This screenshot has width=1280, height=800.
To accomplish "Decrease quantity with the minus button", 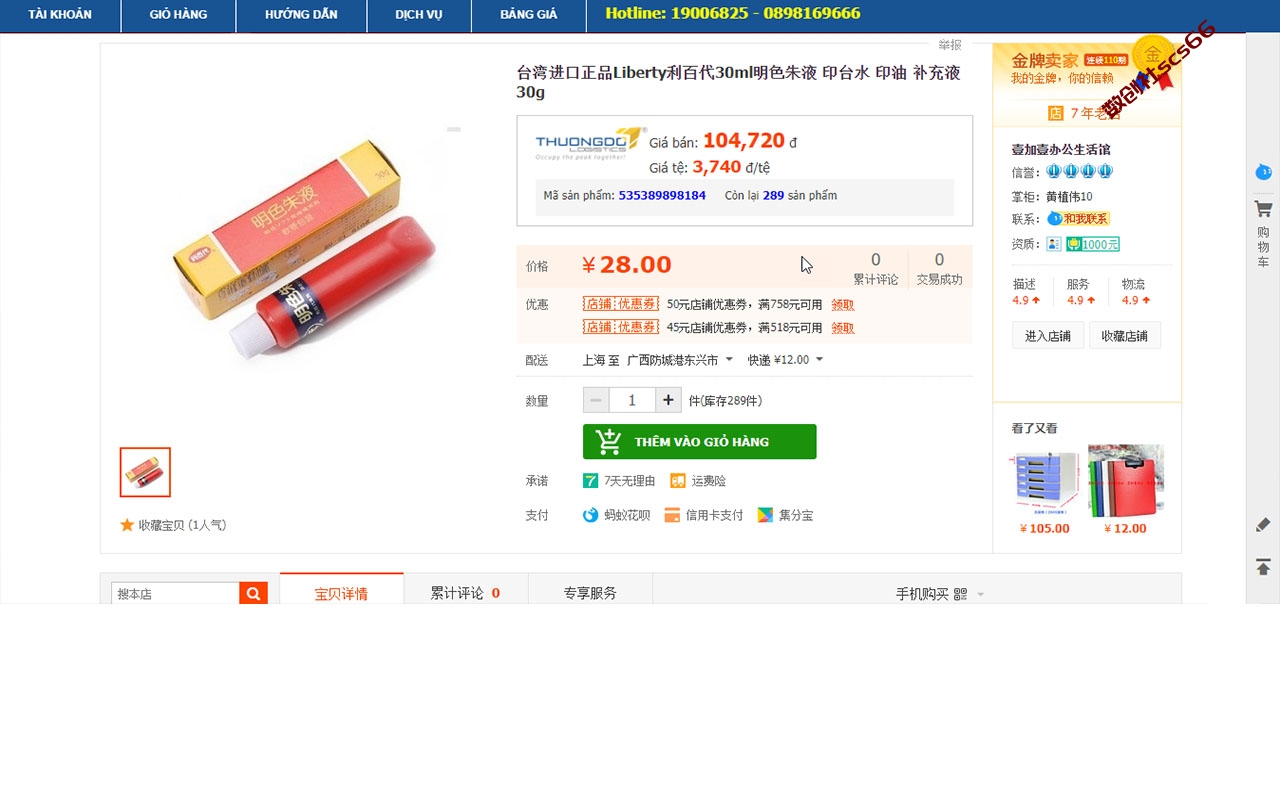I will pyautogui.click(x=596, y=400).
